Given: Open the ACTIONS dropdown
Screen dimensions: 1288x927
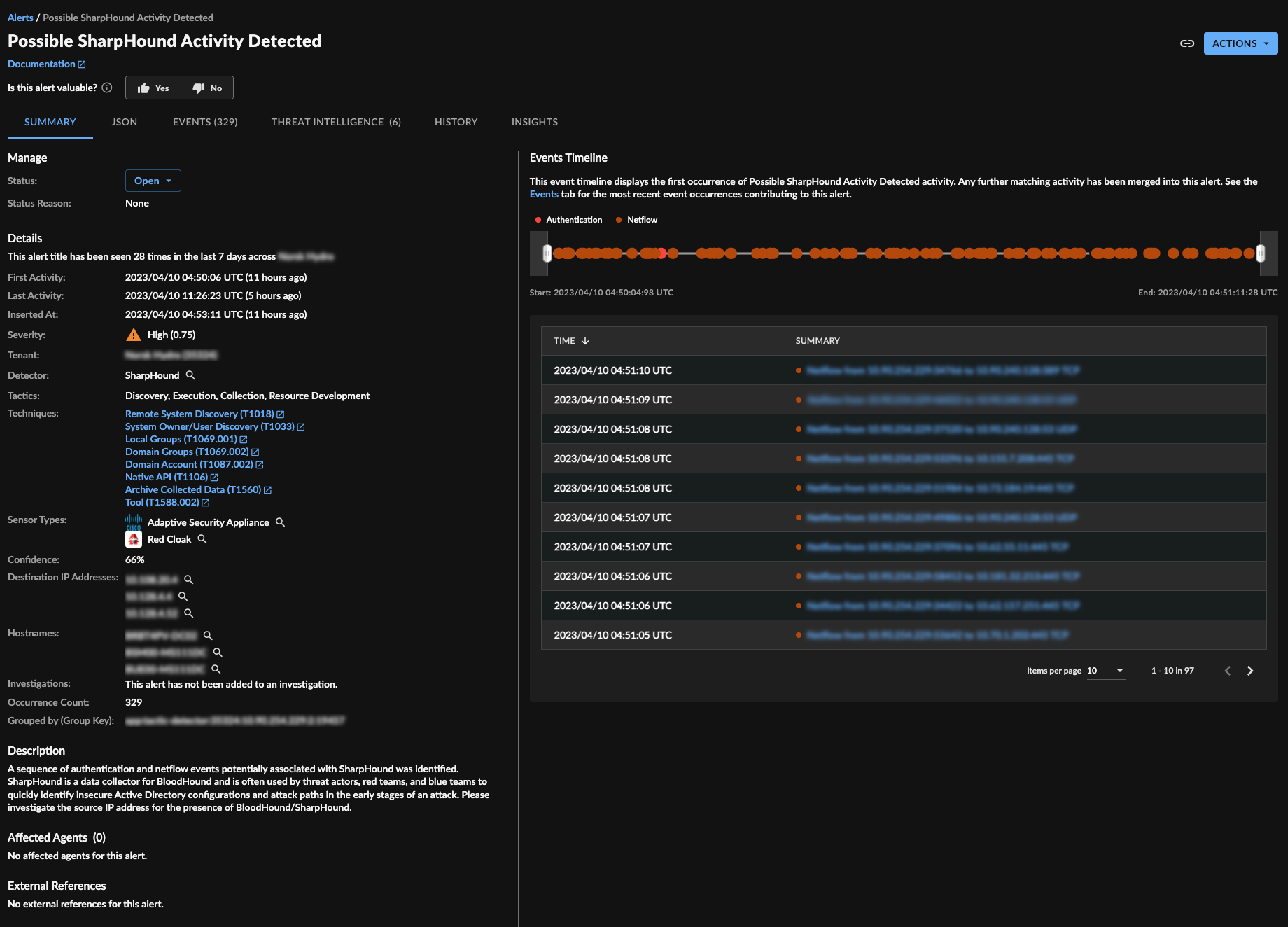Looking at the screenshot, I should tap(1240, 43).
